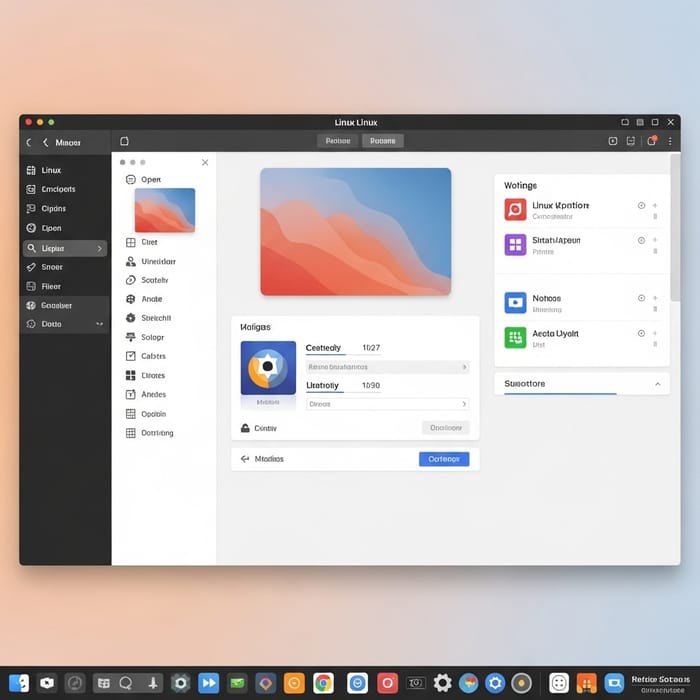Open the black gear settings in the dock

442,683
